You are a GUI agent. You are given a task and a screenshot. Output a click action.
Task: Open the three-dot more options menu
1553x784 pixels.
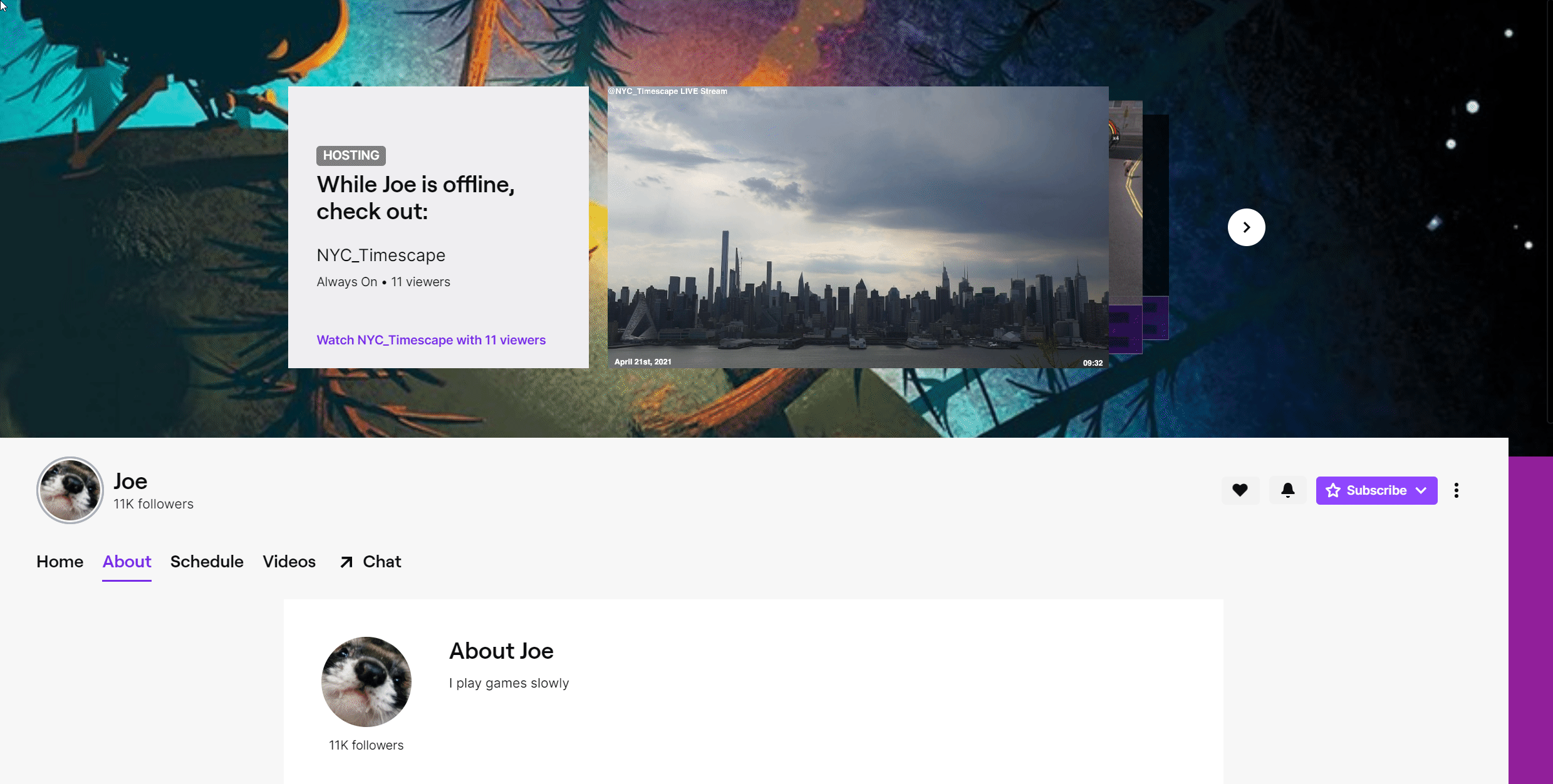tap(1457, 490)
